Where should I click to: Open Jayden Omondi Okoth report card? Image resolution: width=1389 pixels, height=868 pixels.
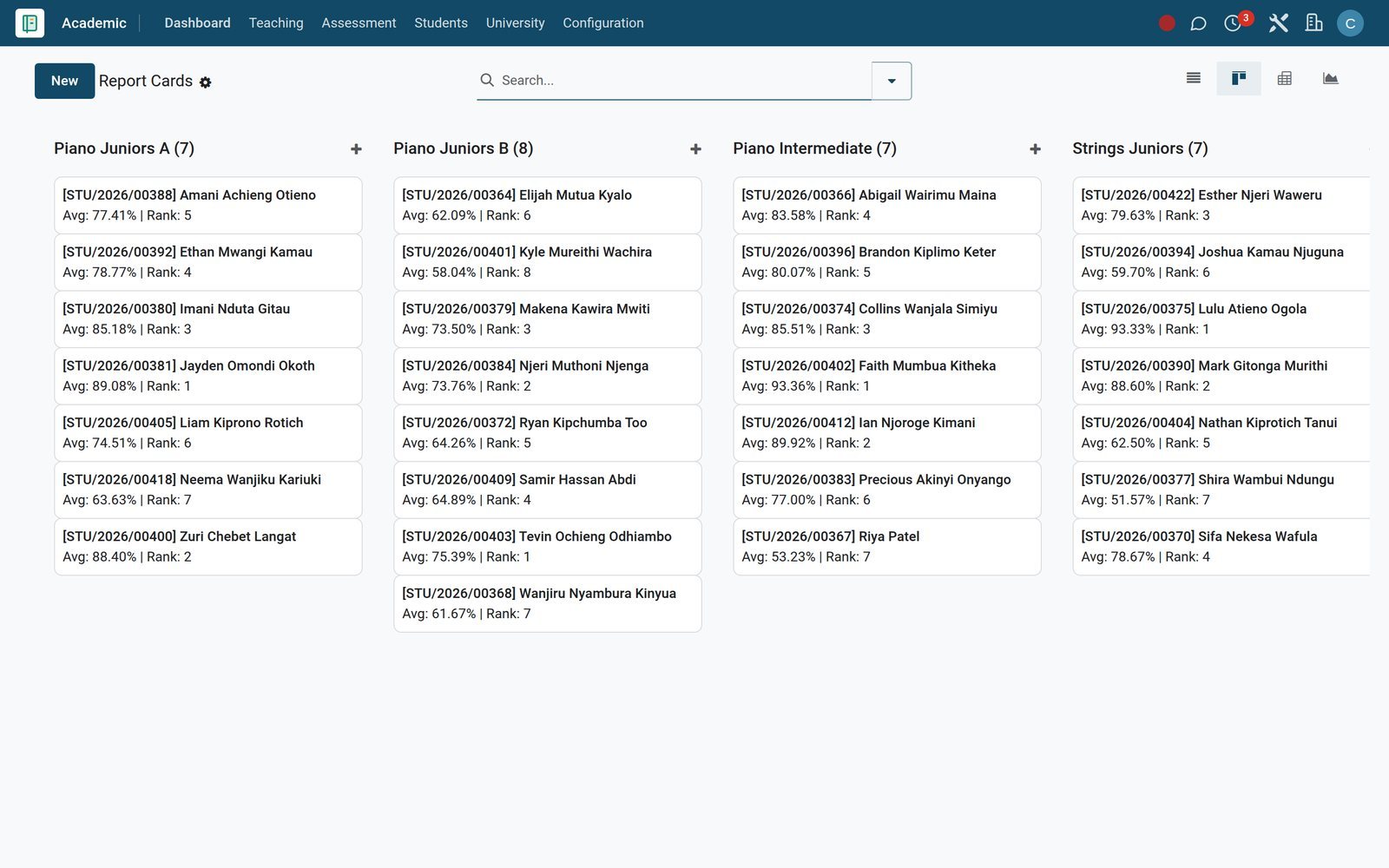click(208, 376)
